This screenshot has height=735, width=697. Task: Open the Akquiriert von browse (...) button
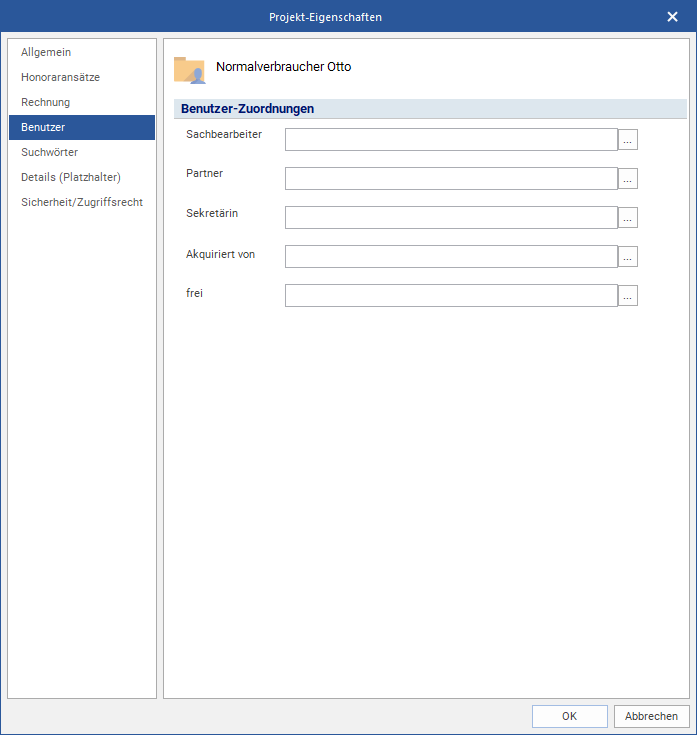pyautogui.click(x=628, y=256)
